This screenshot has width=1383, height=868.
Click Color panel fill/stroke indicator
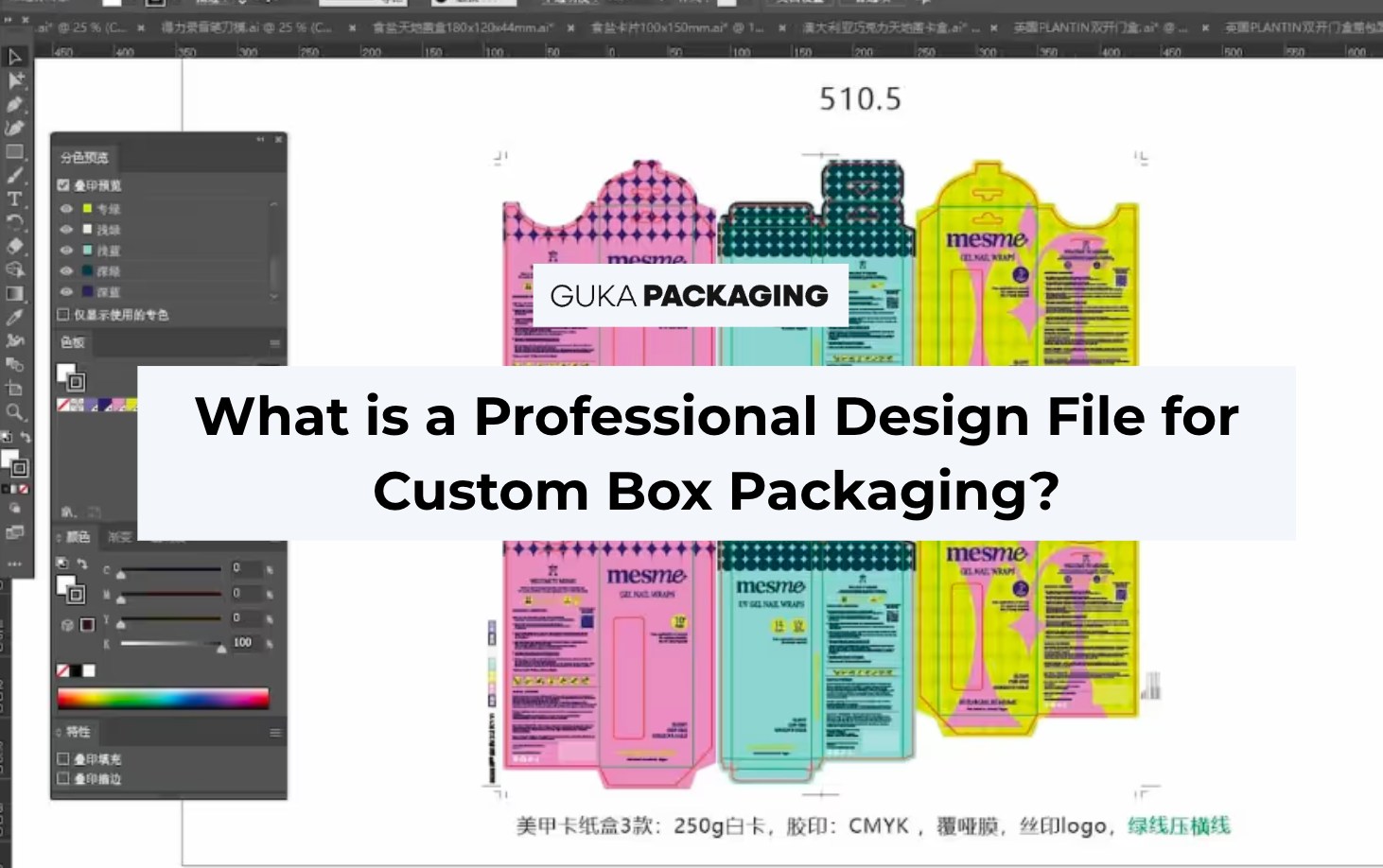(x=71, y=589)
